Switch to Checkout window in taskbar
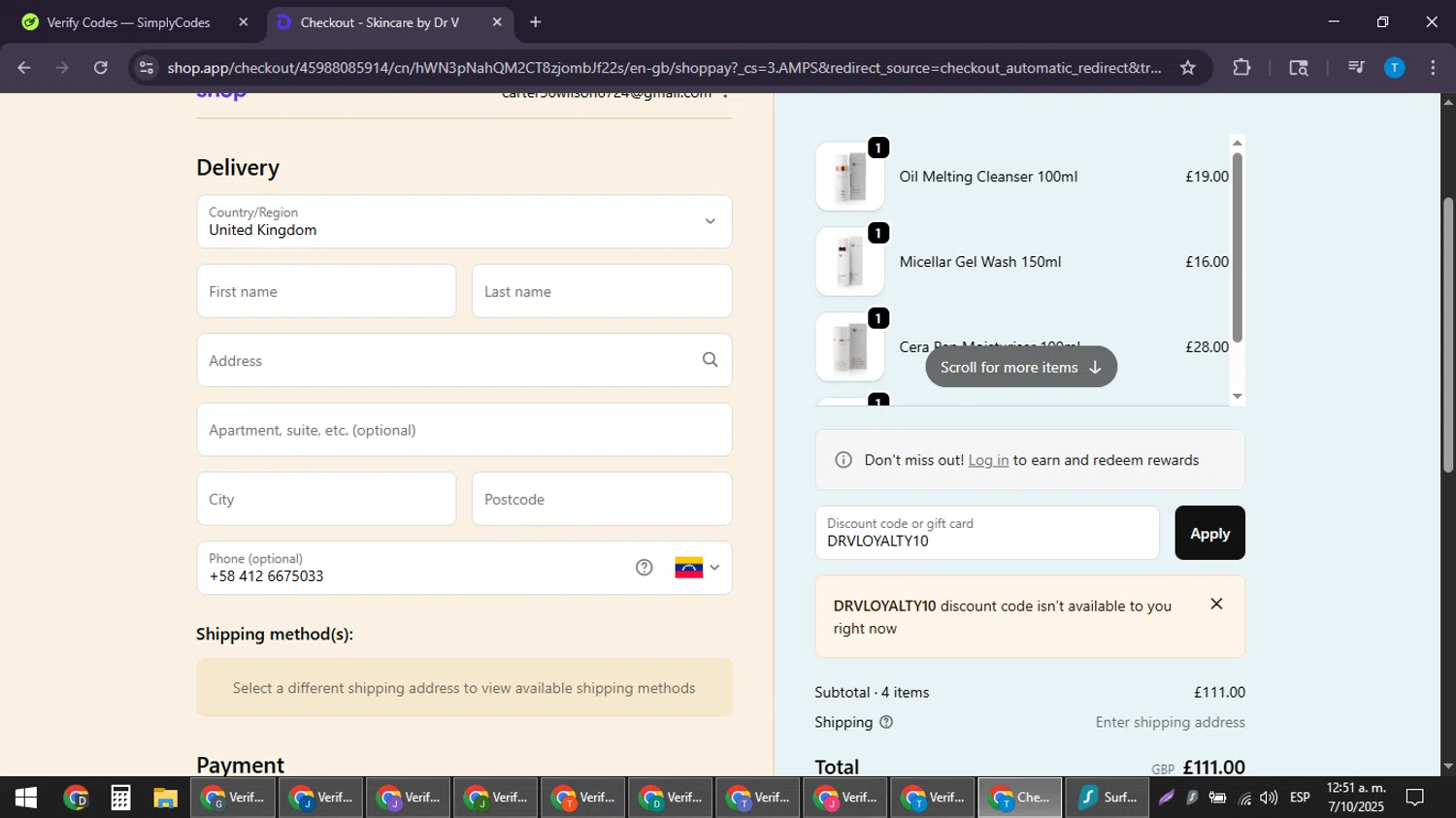Viewport: 1456px width, 818px height. click(x=1020, y=798)
